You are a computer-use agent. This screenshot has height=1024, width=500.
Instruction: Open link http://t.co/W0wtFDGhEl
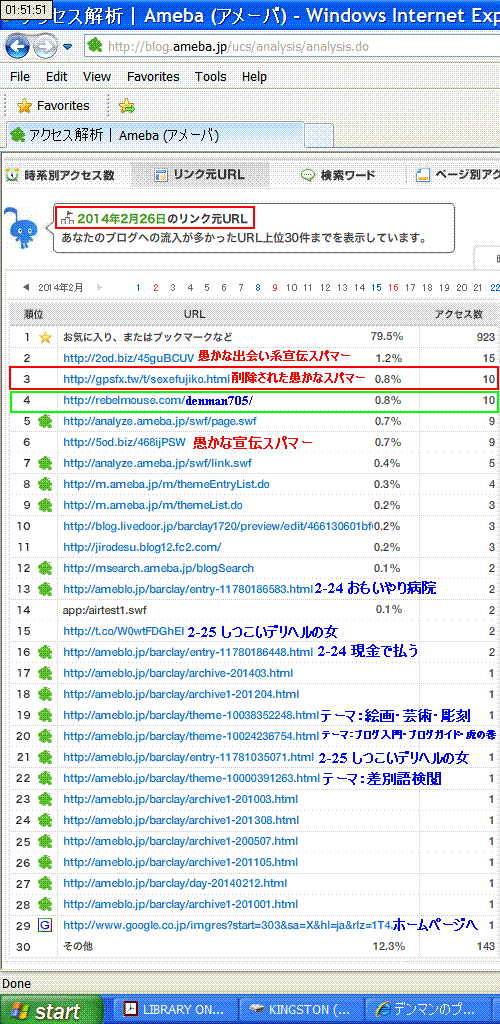[124, 631]
